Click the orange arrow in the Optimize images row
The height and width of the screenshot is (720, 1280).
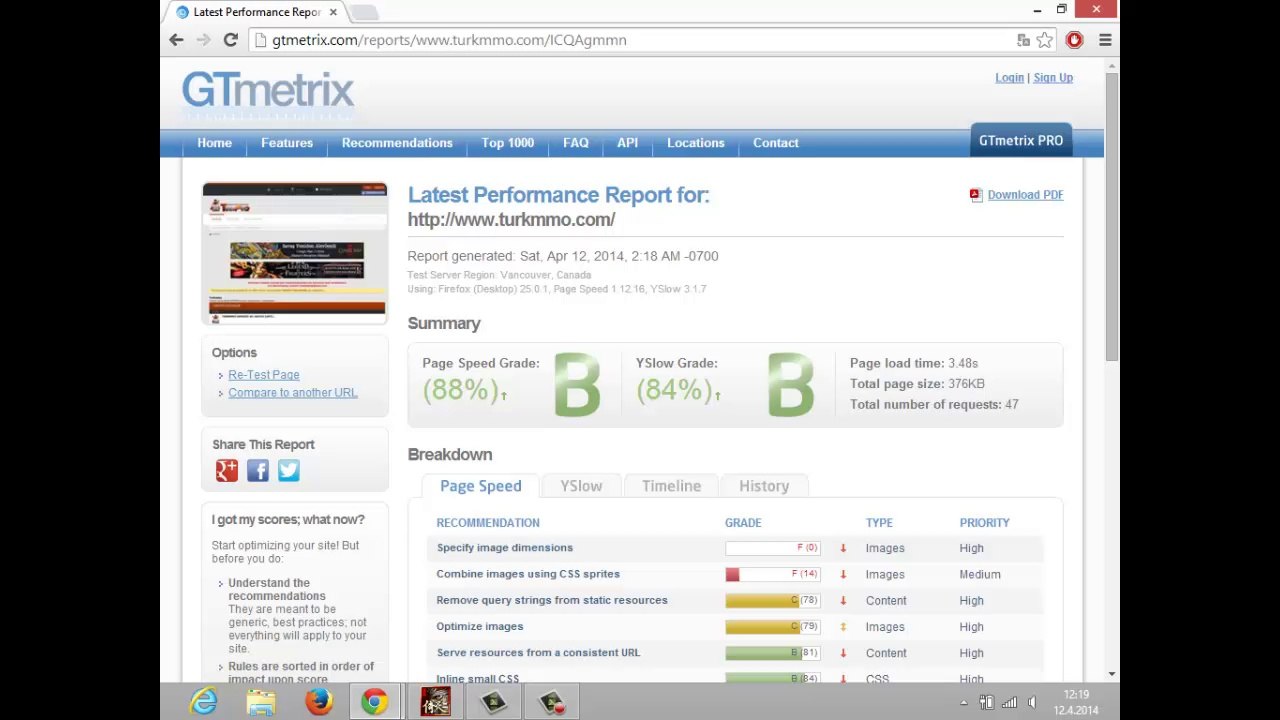[843, 627]
